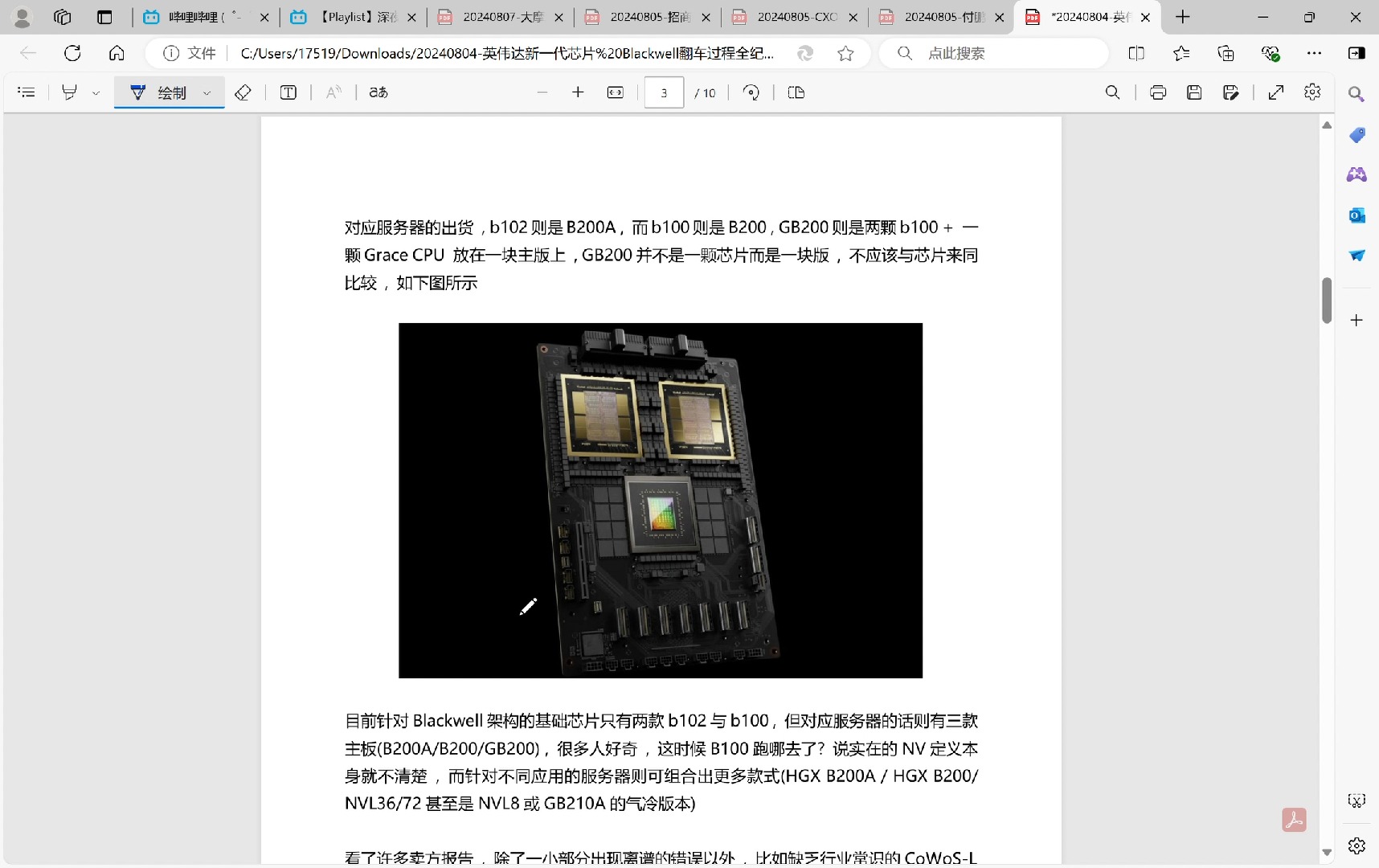Switch the page view layout
Screen dimensions: 1379x868
[x=796, y=92]
